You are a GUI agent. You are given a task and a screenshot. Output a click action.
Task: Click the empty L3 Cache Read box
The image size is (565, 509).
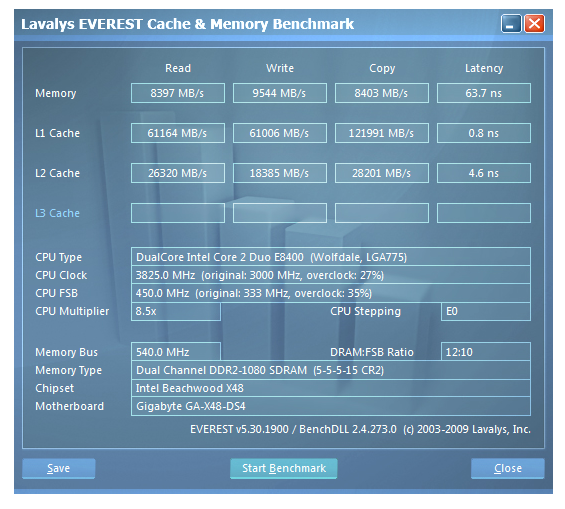[x=178, y=213]
